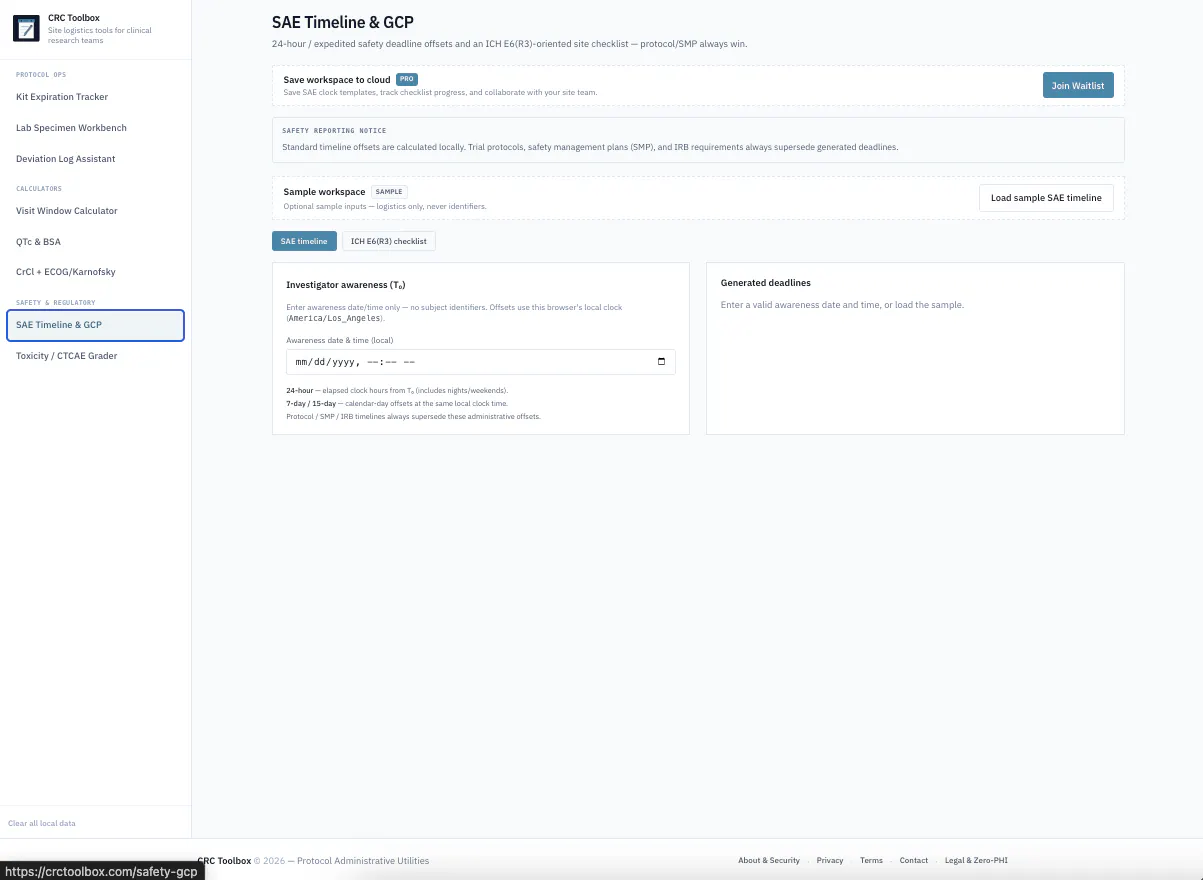
Task: Click Clear all local data
Action: 42,823
